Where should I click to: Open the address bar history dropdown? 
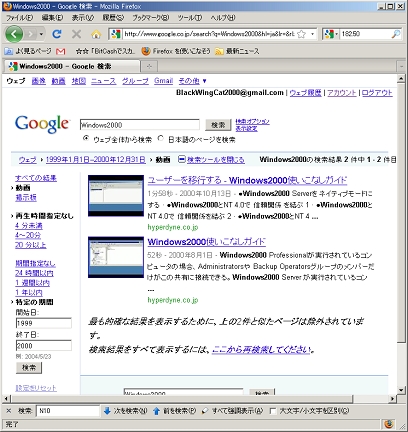[312, 34]
